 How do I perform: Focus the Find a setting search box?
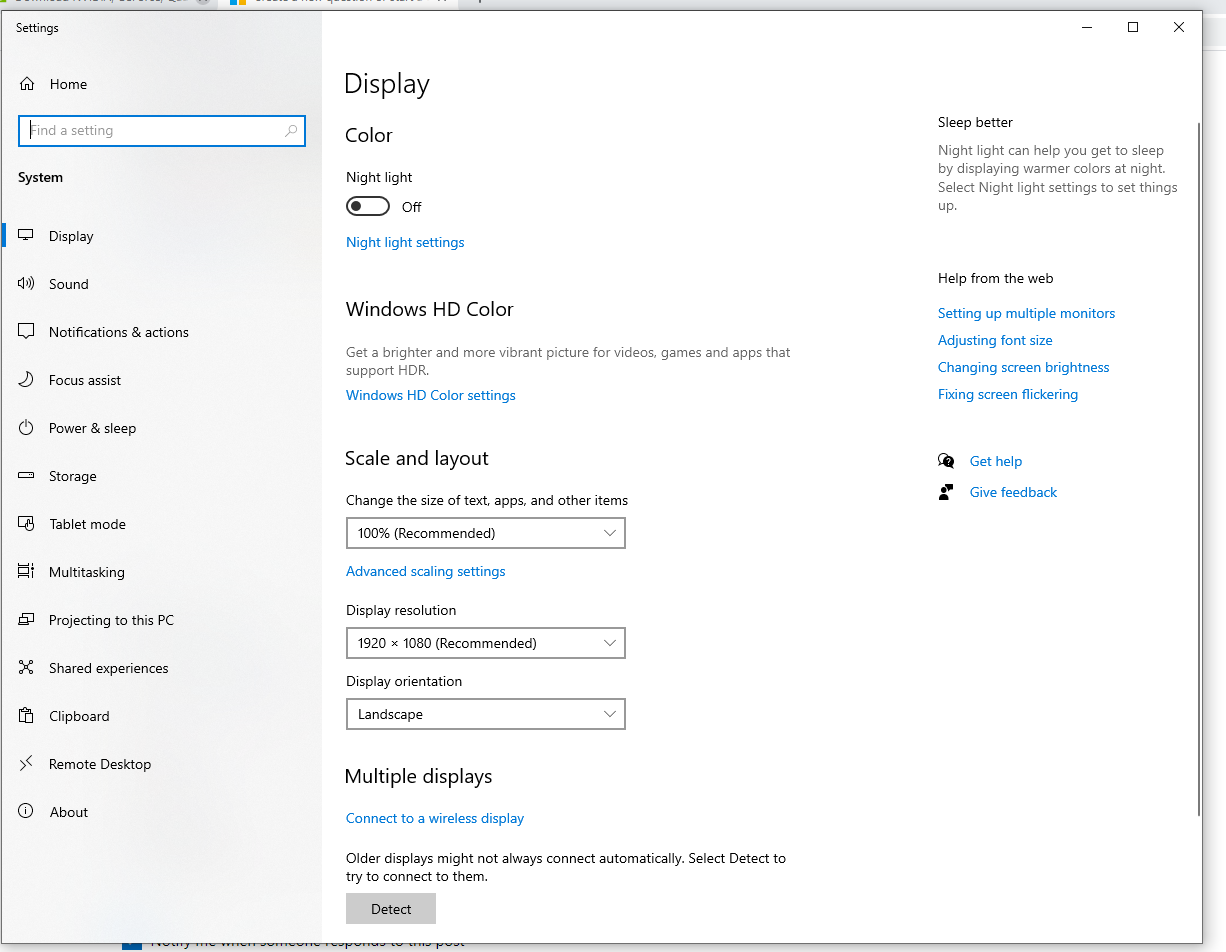162,131
